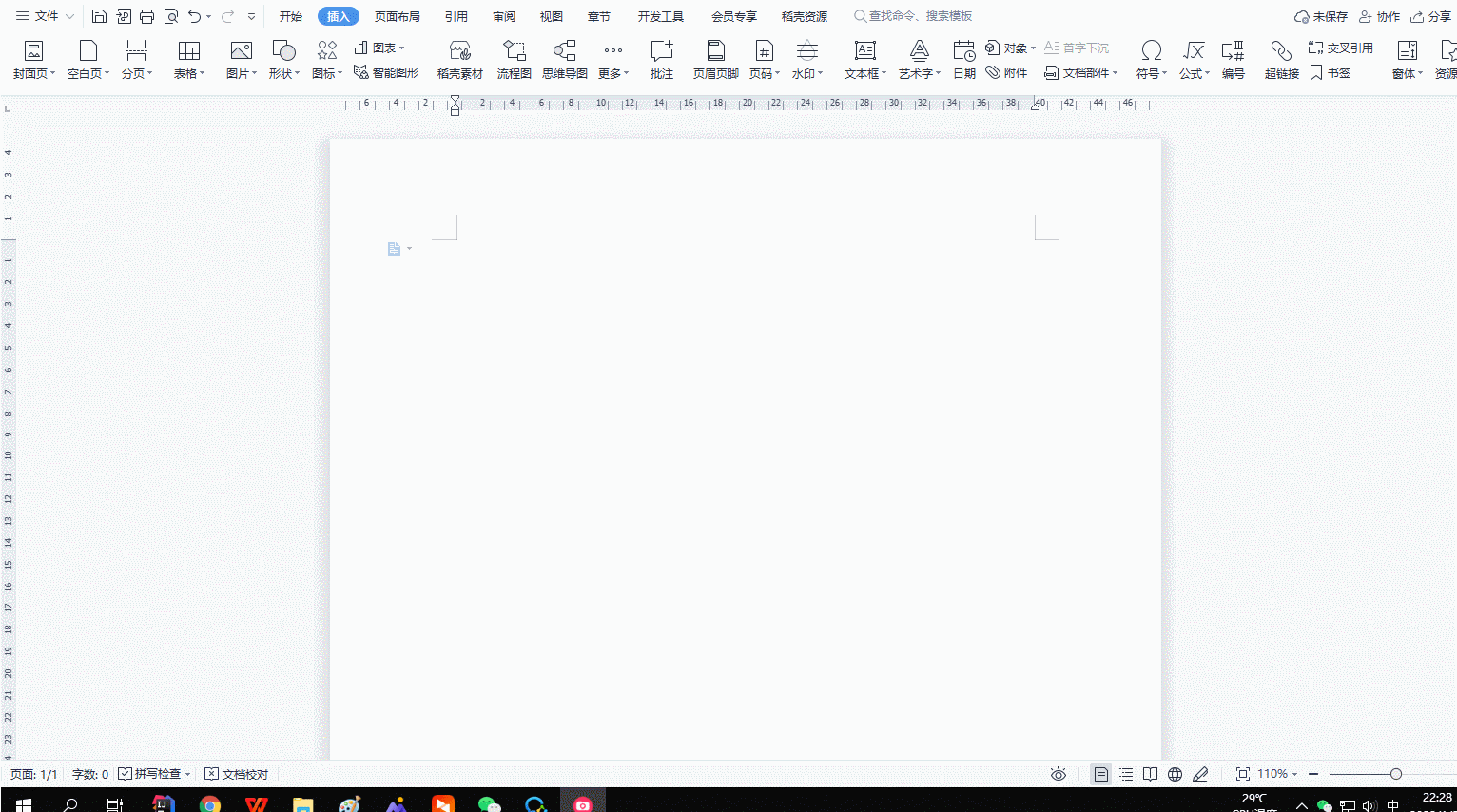The width and height of the screenshot is (1457, 812).
Task: Switch to writing mode view
Action: 1200,774
